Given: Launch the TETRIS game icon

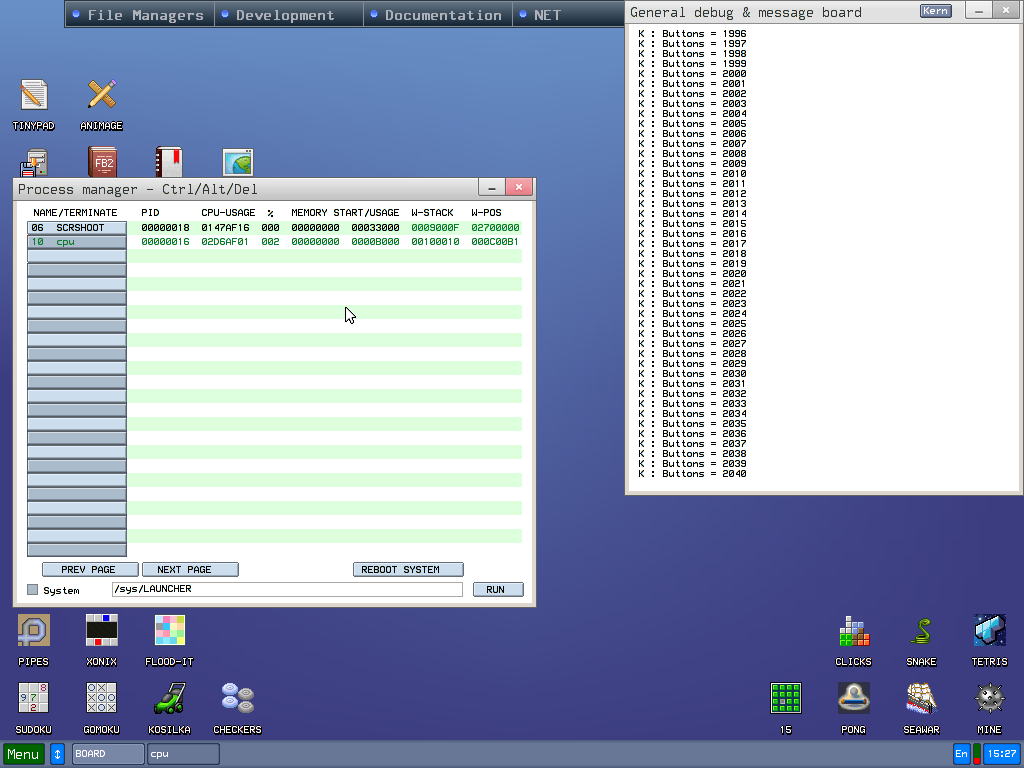Looking at the screenshot, I should tap(989, 632).
